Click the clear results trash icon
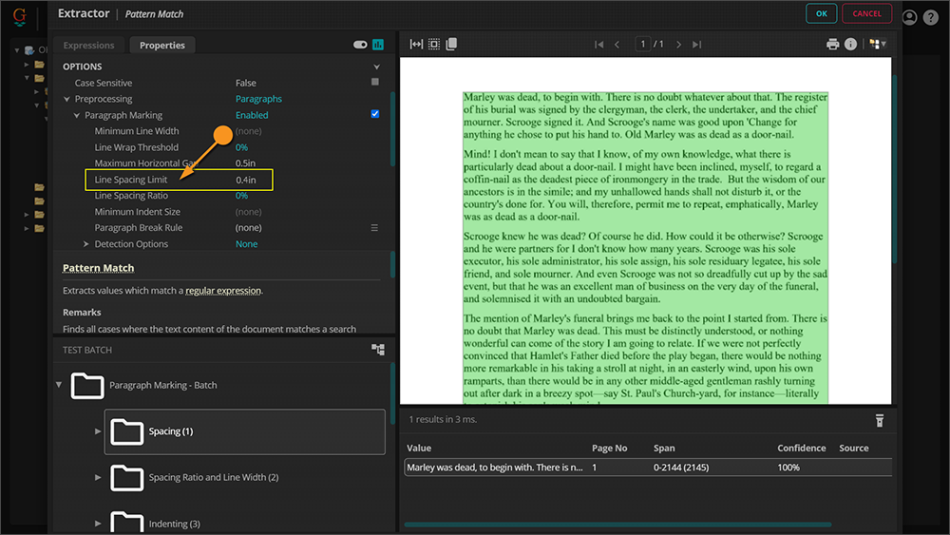 (x=879, y=420)
